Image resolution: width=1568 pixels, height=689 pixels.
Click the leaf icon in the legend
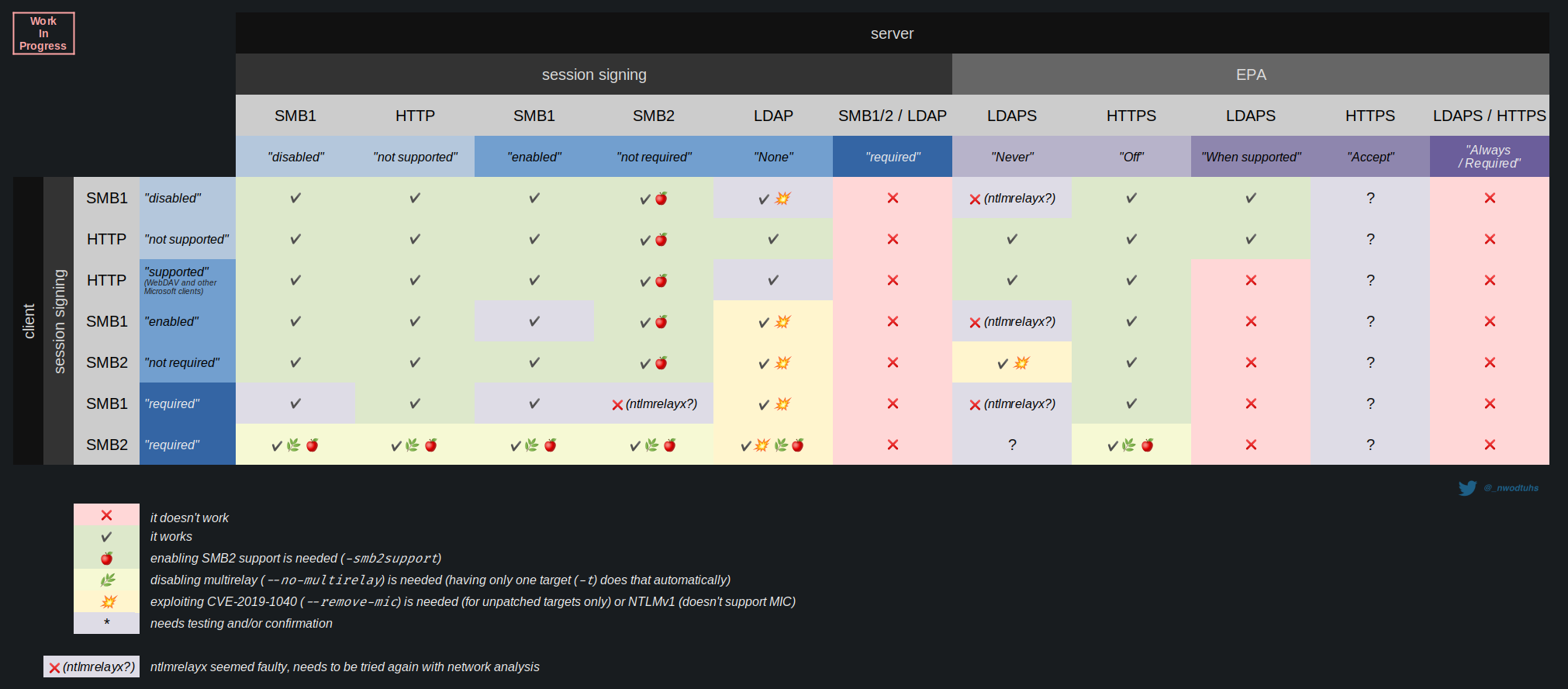click(107, 580)
